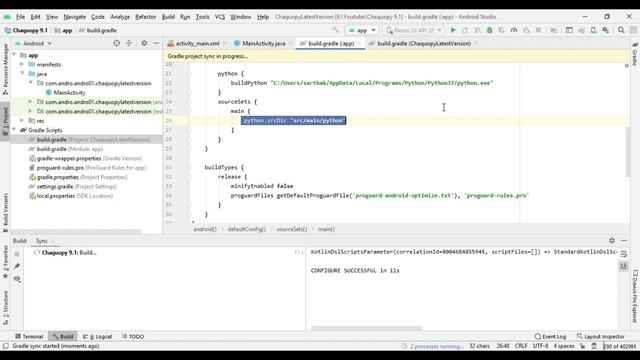The height and width of the screenshot is (360, 640).
Task: Click the Stop square toolbar icon
Action: [x=538, y=30]
